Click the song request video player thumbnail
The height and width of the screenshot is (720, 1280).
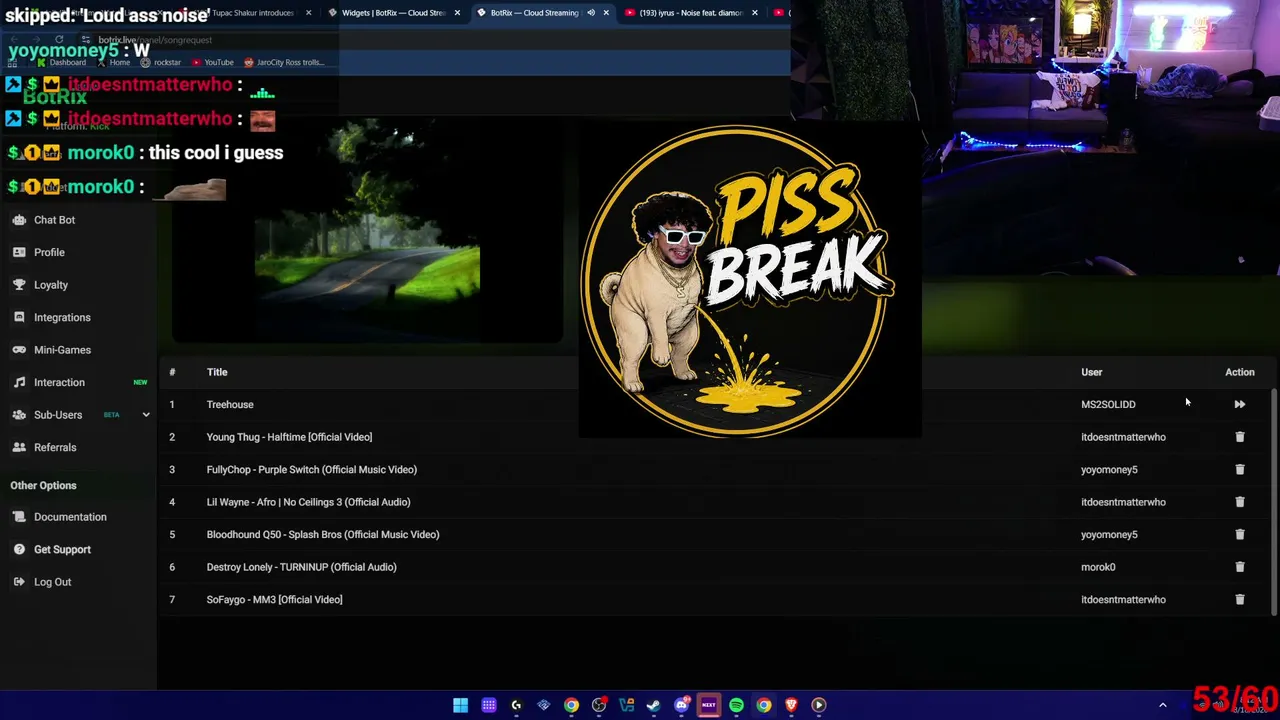coord(367,230)
